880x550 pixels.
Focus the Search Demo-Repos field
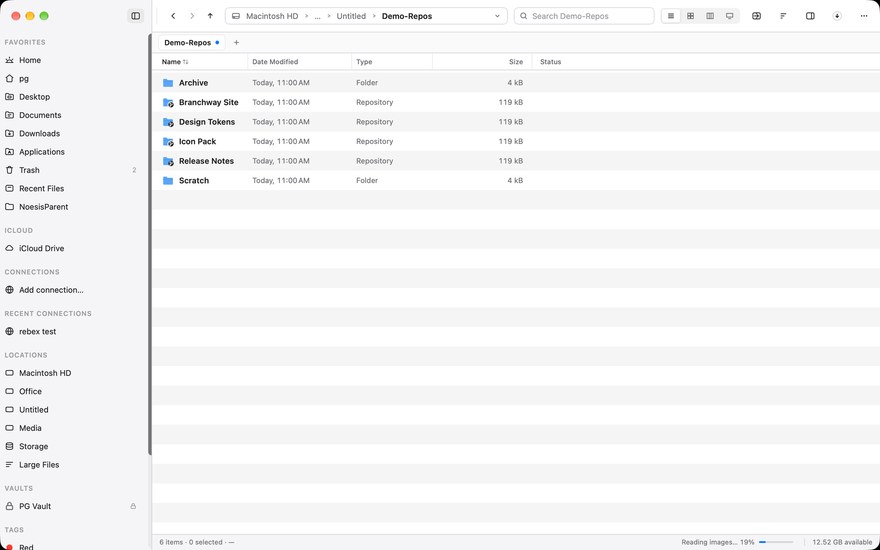pos(584,16)
